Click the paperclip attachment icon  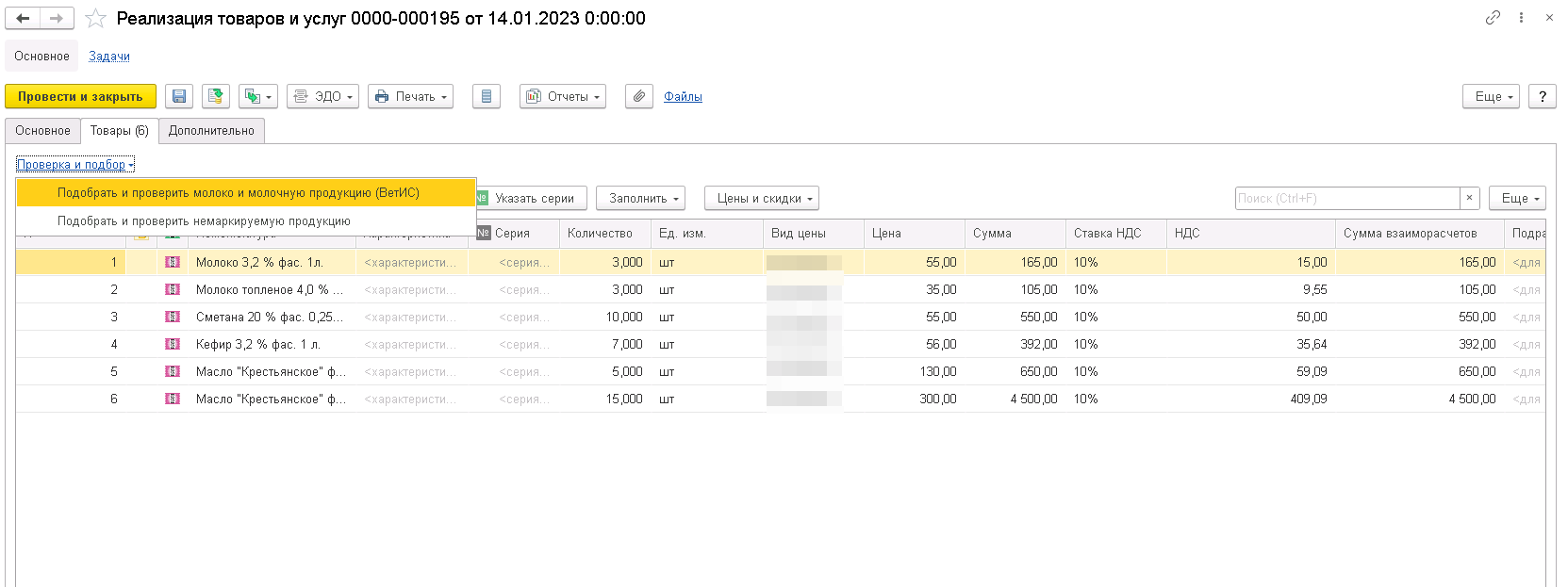[639, 96]
